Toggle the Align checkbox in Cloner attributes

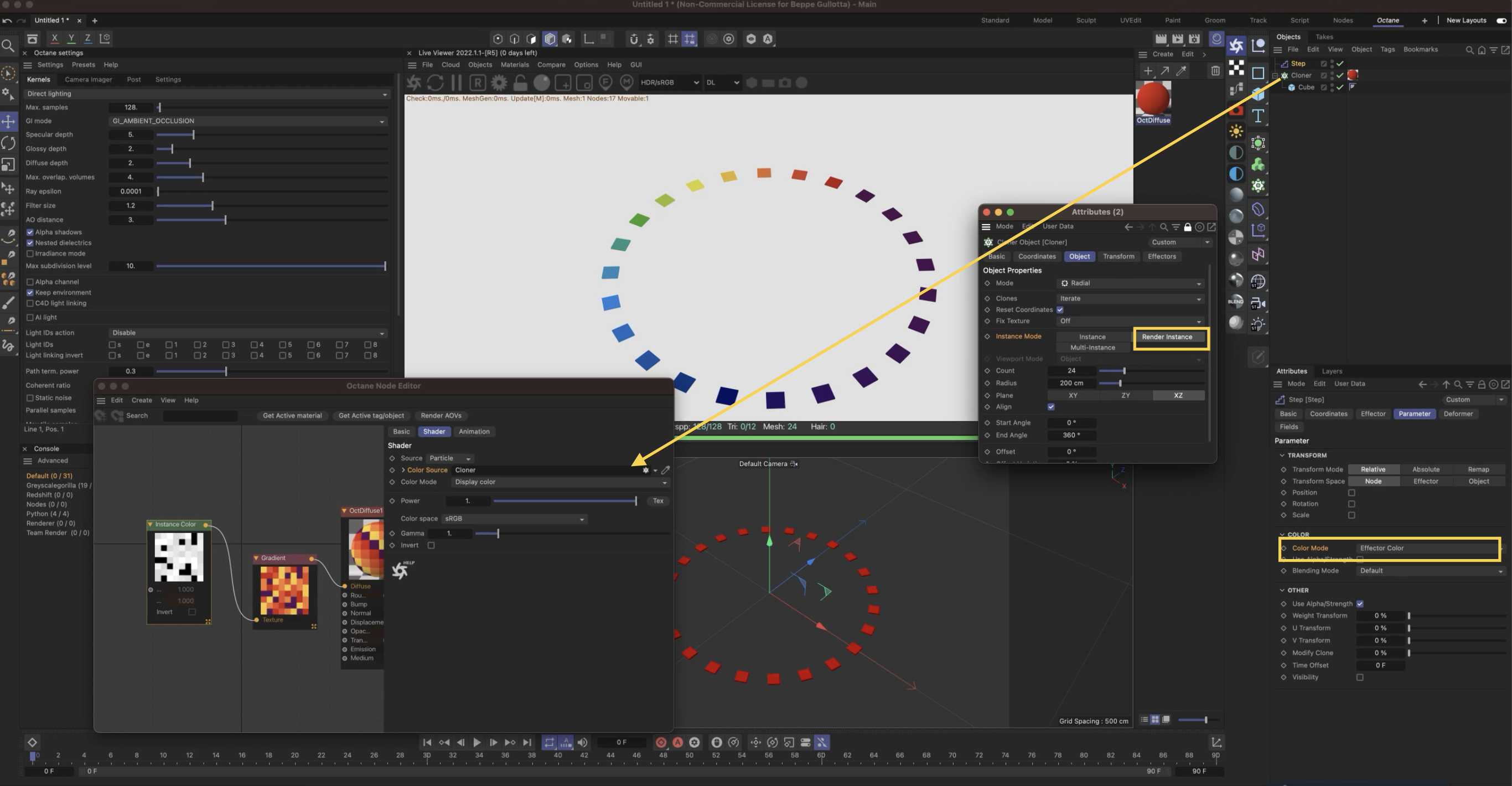click(x=1050, y=407)
